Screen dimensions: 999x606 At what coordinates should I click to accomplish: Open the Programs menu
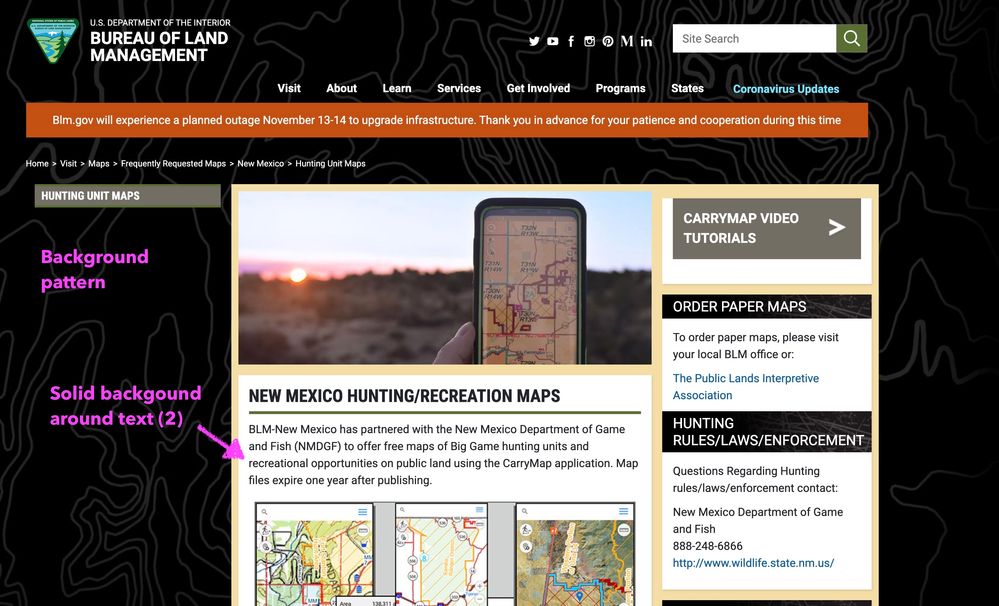621,89
